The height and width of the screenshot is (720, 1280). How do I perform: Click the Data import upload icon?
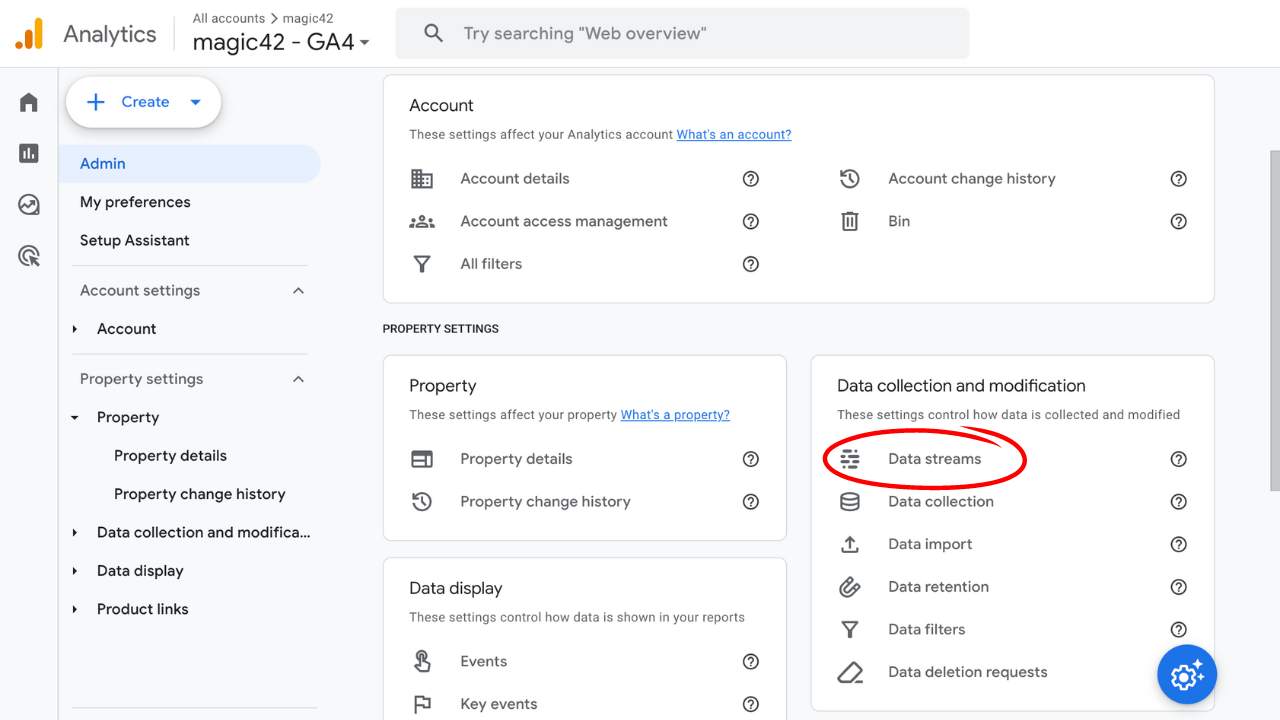click(x=850, y=544)
